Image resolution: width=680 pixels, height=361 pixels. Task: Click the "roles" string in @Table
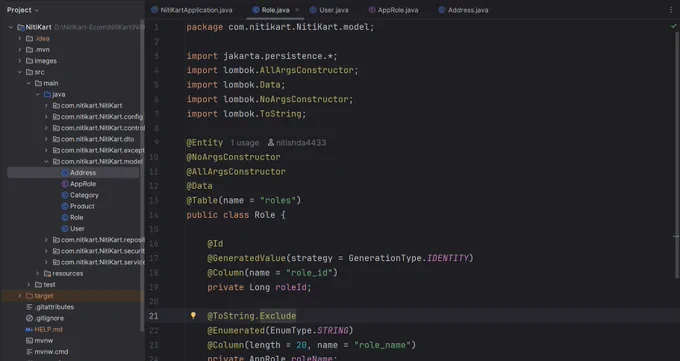coord(278,200)
